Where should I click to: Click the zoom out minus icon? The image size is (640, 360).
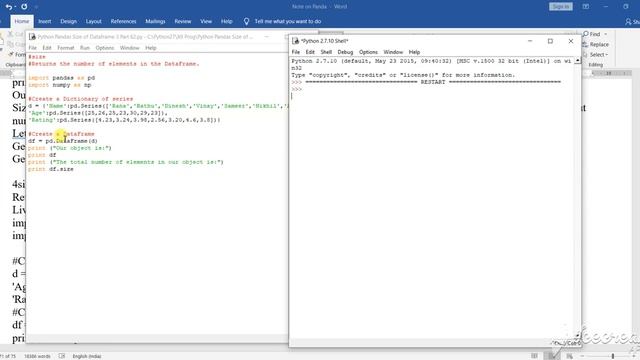[582, 356]
